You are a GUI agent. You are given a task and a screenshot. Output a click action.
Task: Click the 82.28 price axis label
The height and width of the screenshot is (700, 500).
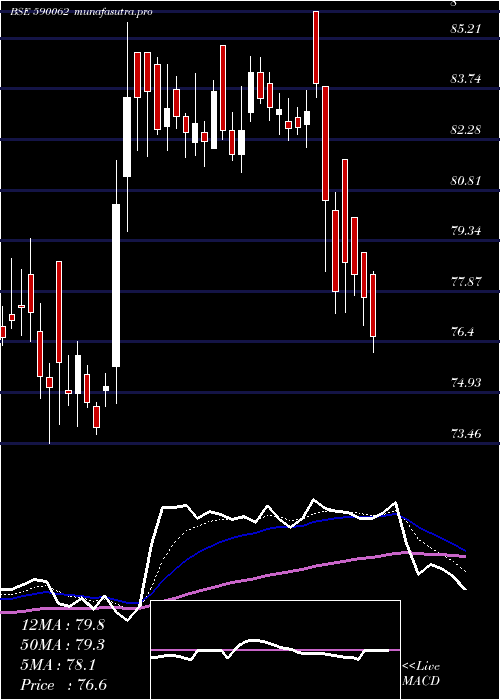[466, 130]
